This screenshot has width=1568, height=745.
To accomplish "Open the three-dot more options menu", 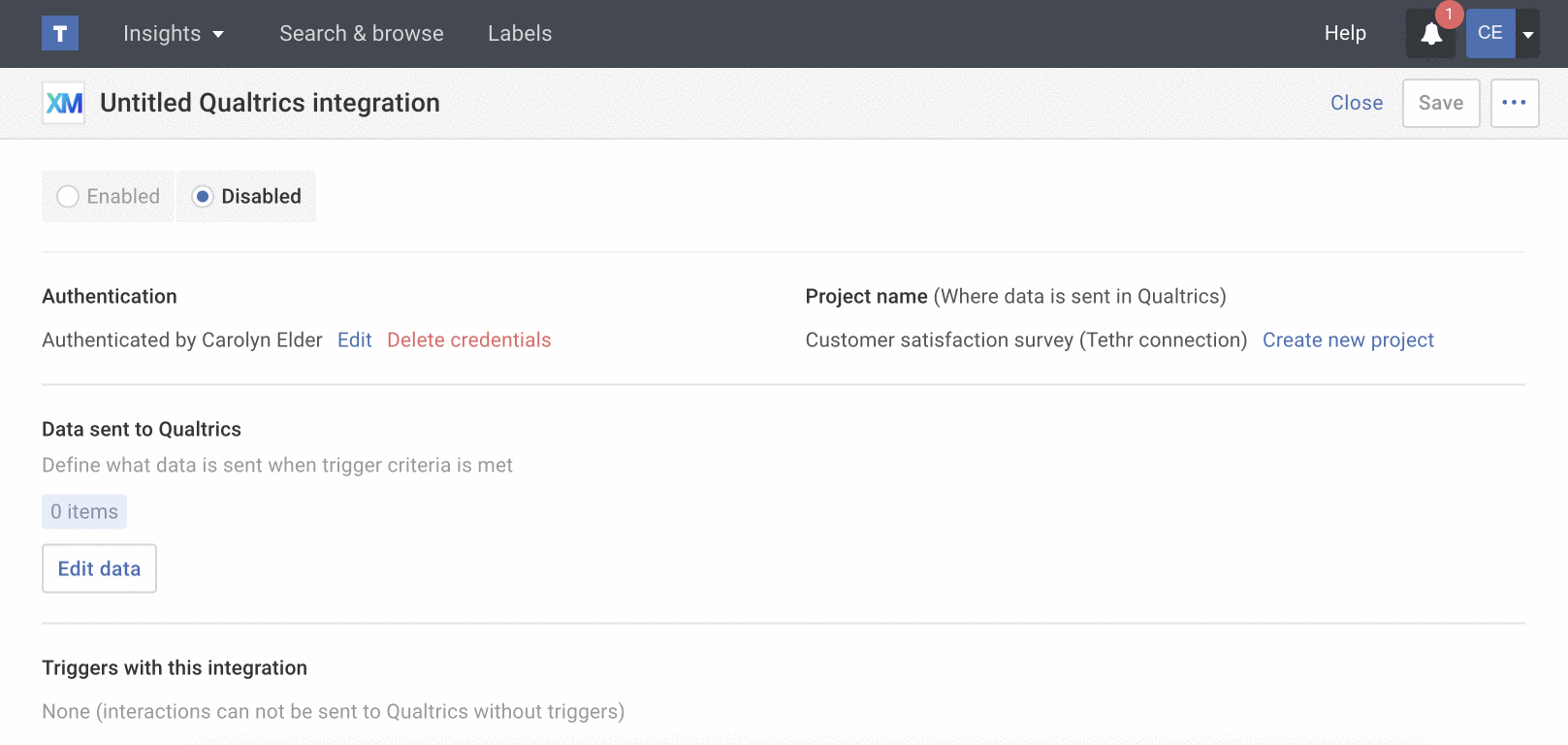I will point(1514,103).
